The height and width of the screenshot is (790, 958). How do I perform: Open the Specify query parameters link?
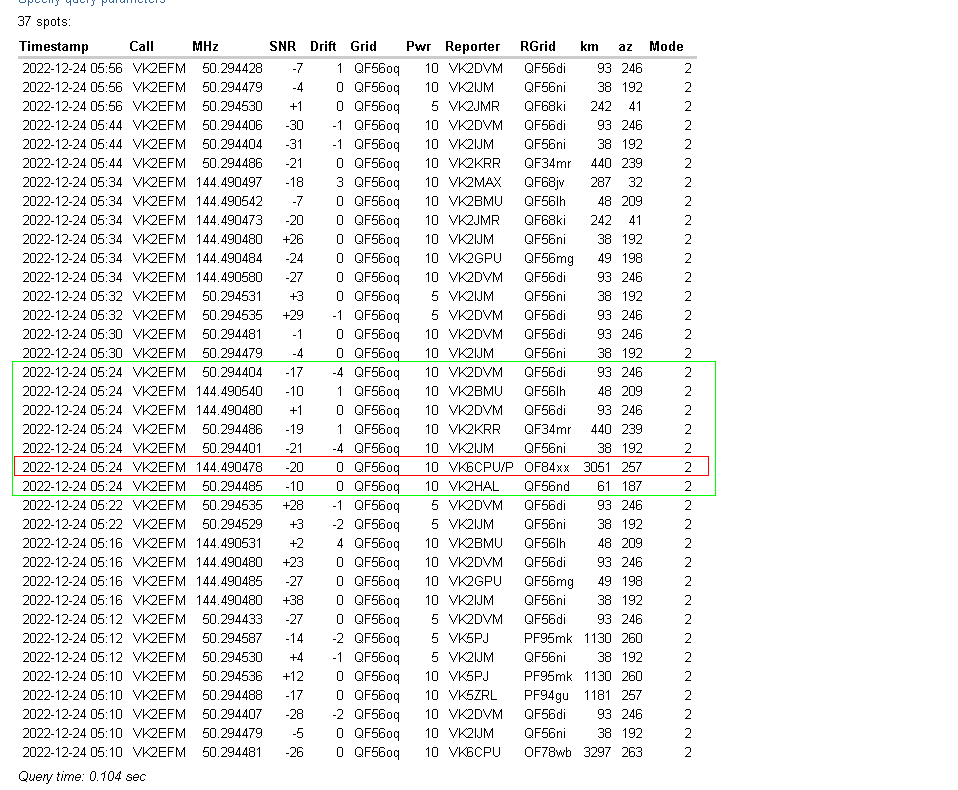point(92,2)
